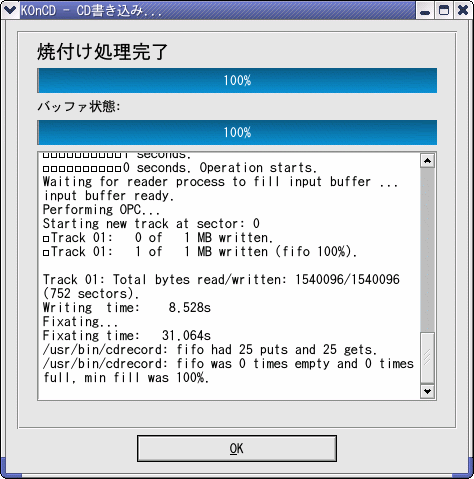Click 'Starting new track at sector: 0' line
474x479 pixels.
tap(151, 224)
